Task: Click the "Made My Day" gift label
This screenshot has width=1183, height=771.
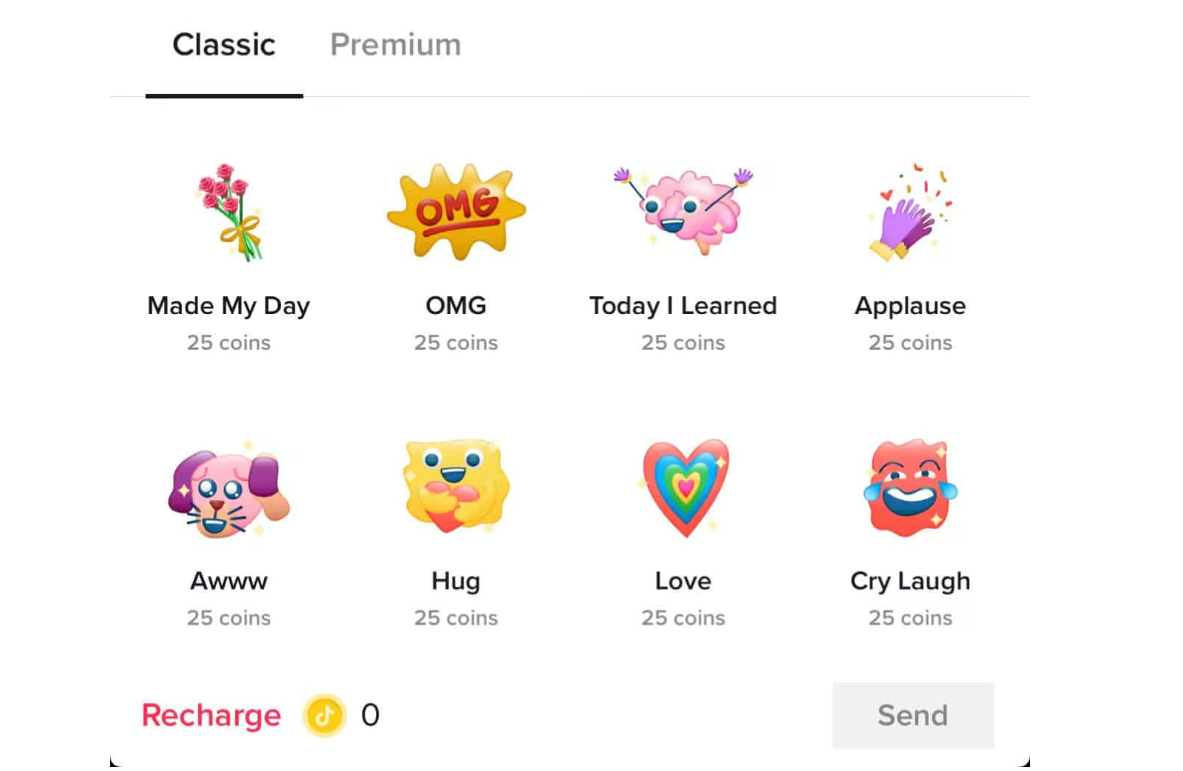Action: click(x=229, y=306)
